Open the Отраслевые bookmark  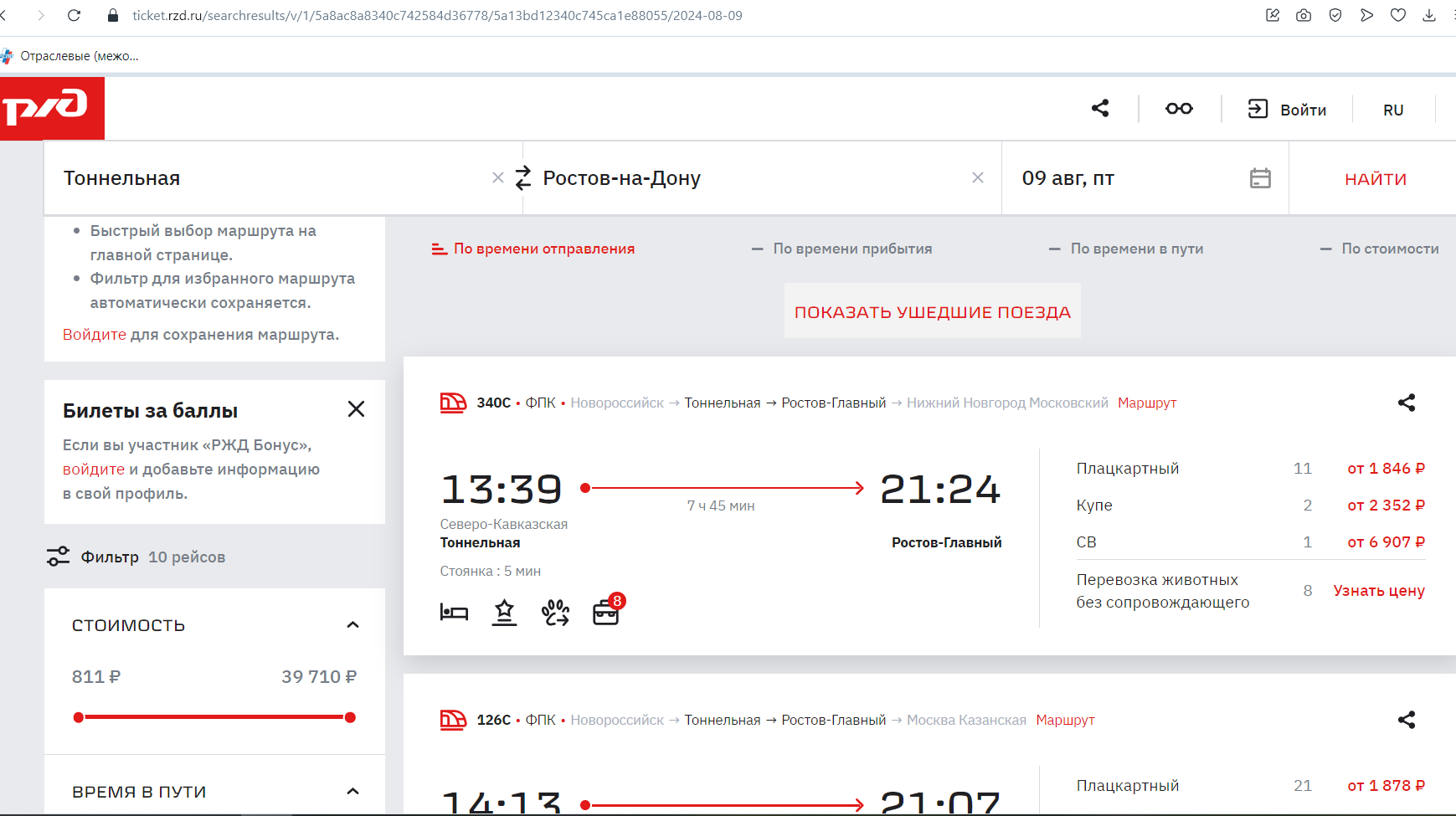tap(70, 56)
